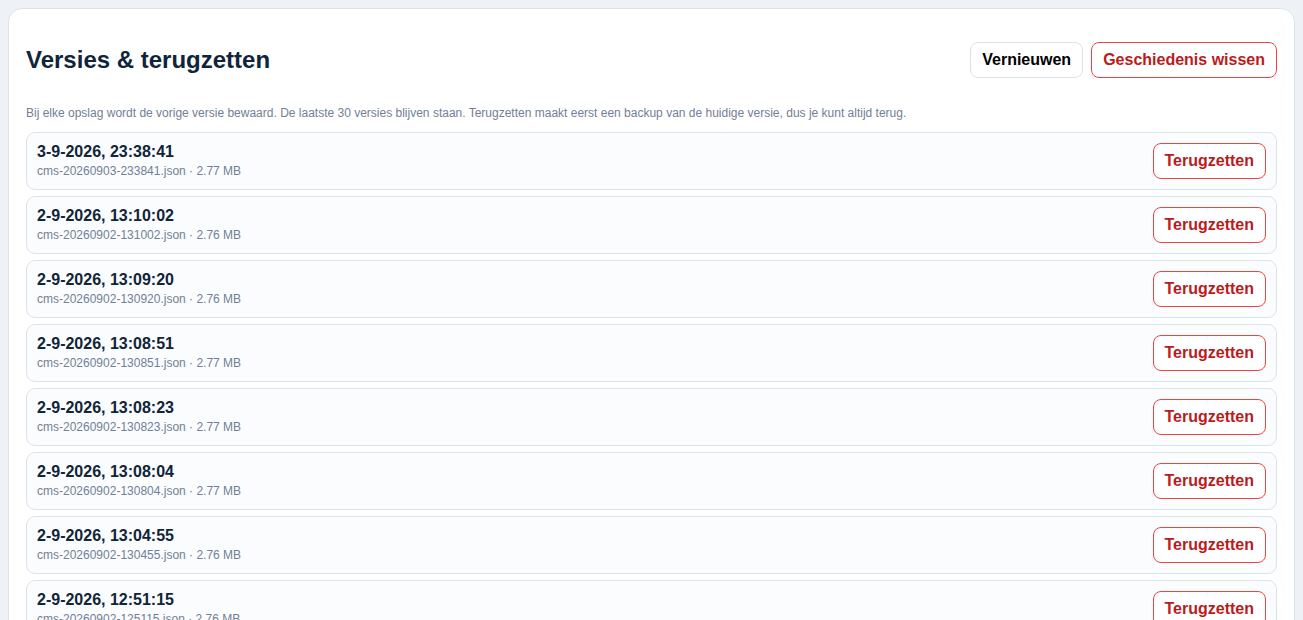The image size is (1303, 620).
Task: Click the Versies & terugzetten heading
Action: coord(148,60)
